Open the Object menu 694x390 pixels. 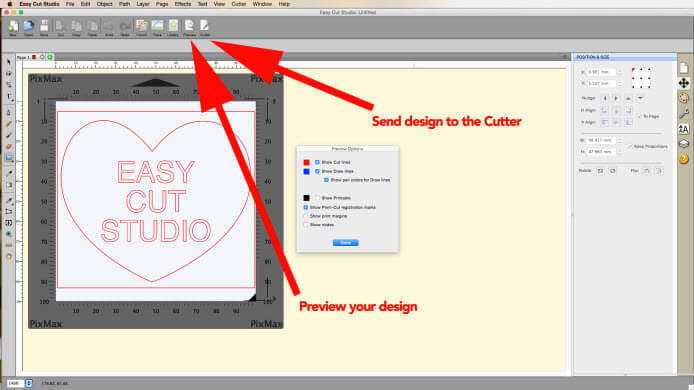104,4
